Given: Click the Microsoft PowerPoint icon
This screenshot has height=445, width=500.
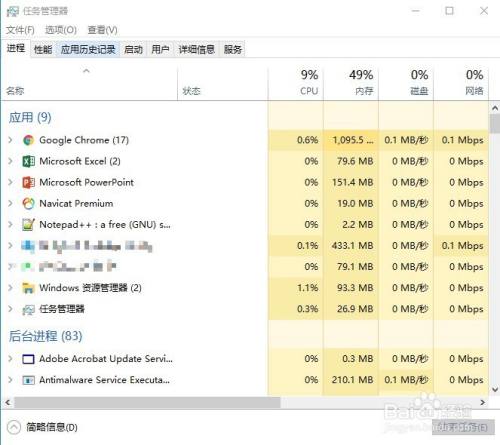Looking at the screenshot, I should 28,183.
